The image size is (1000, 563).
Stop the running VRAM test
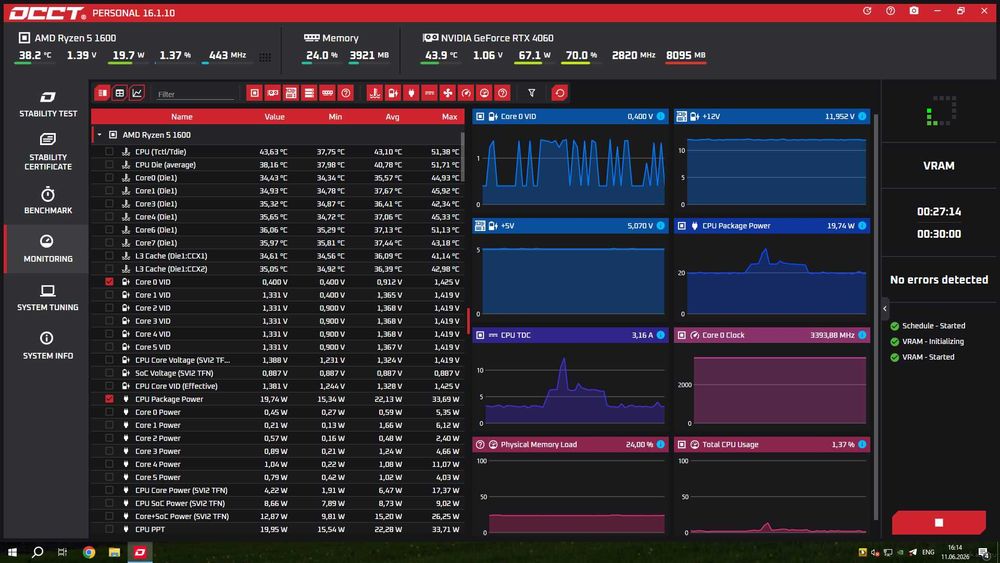(x=939, y=522)
